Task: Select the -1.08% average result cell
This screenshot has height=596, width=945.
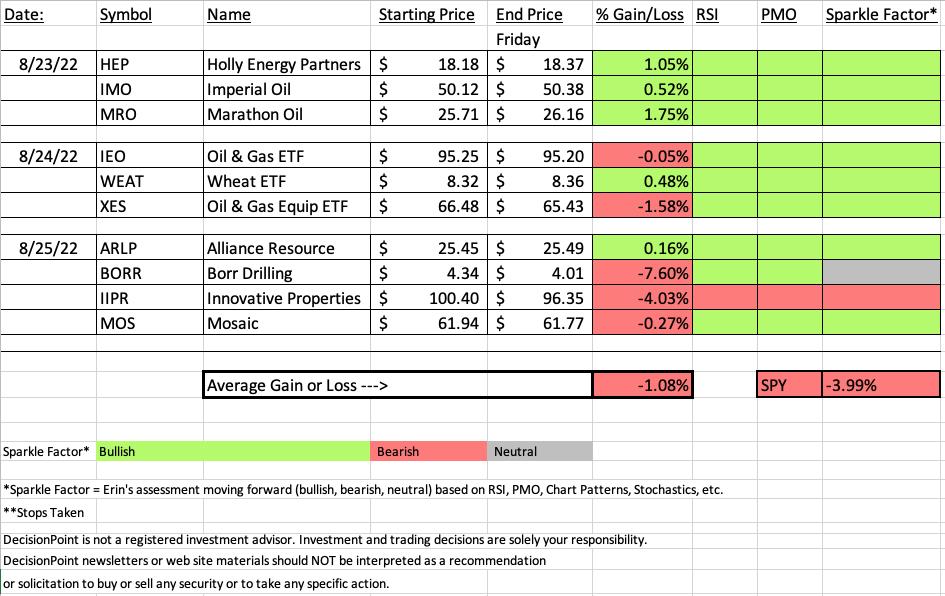Action: click(x=642, y=385)
